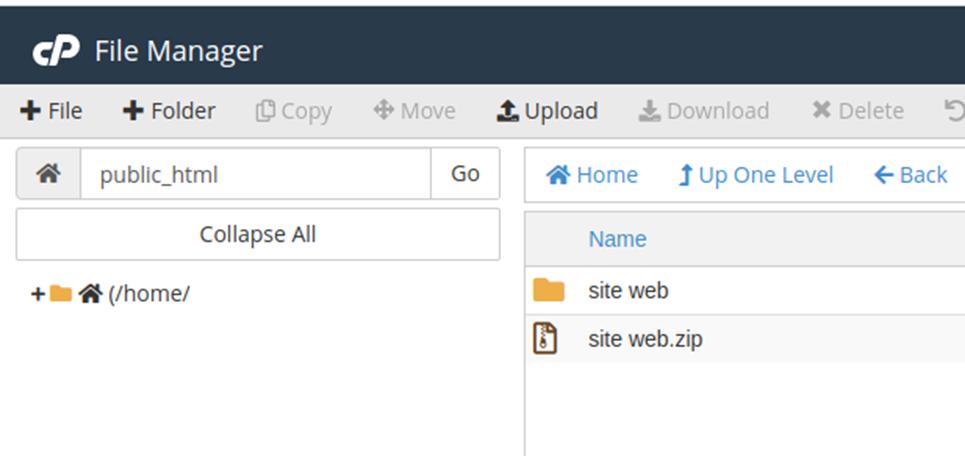Screen dimensions: 965x456
Task: Click the public_html path input field
Action: [255, 174]
